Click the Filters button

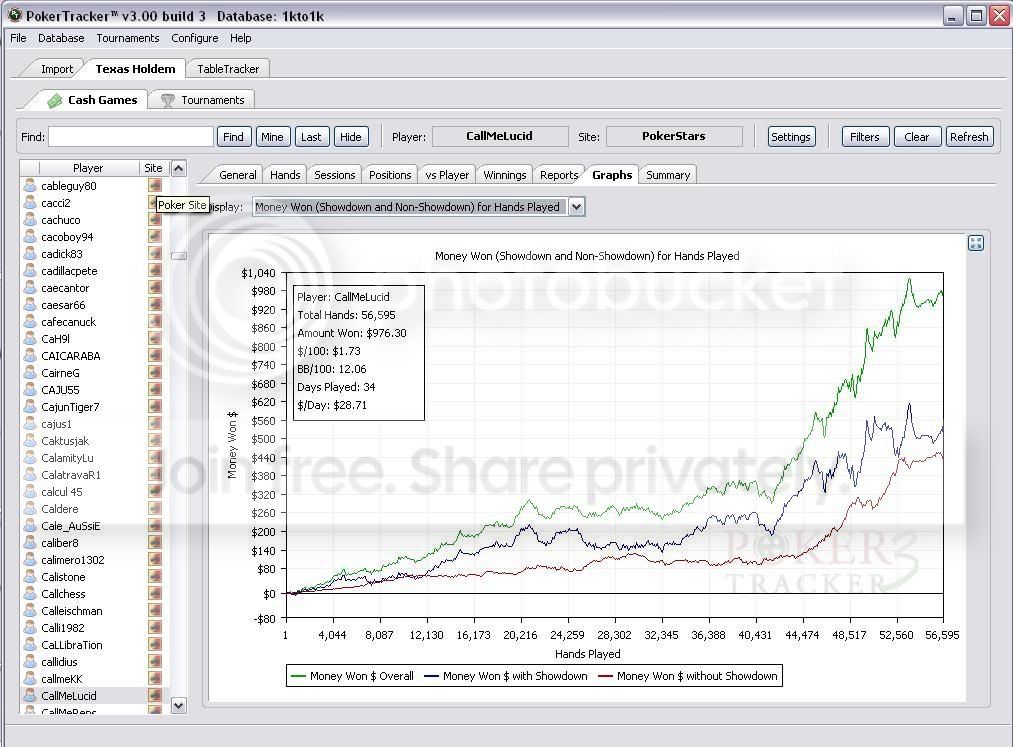point(864,136)
